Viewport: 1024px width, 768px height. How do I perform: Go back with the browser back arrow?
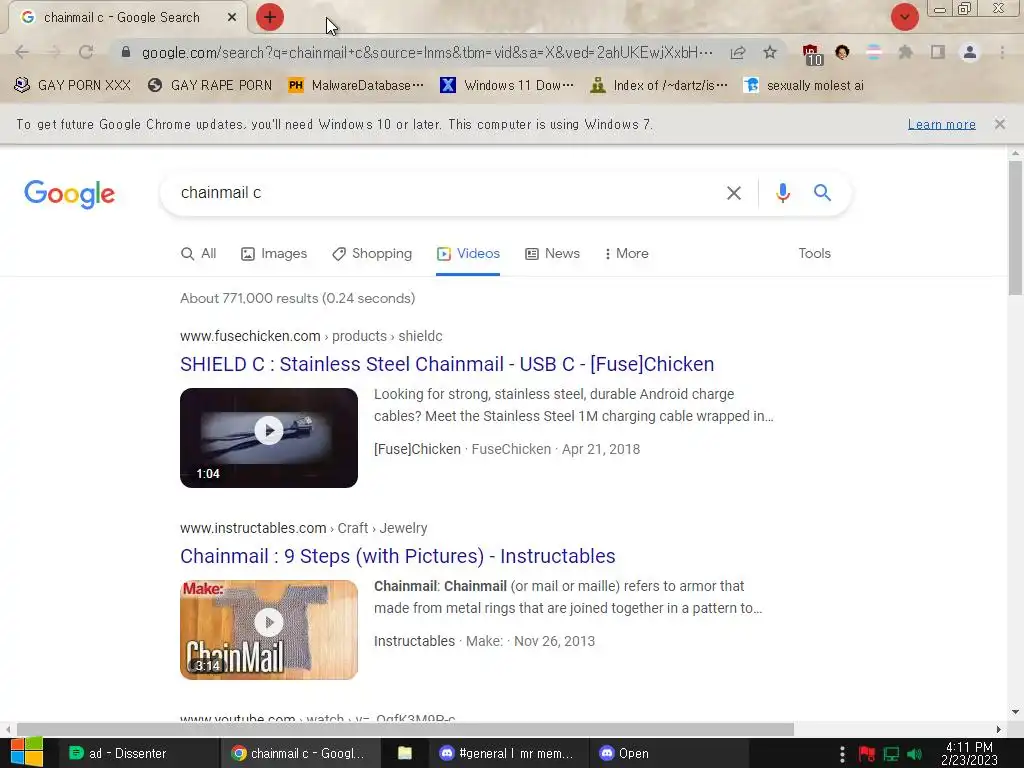click(x=22, y=52)
